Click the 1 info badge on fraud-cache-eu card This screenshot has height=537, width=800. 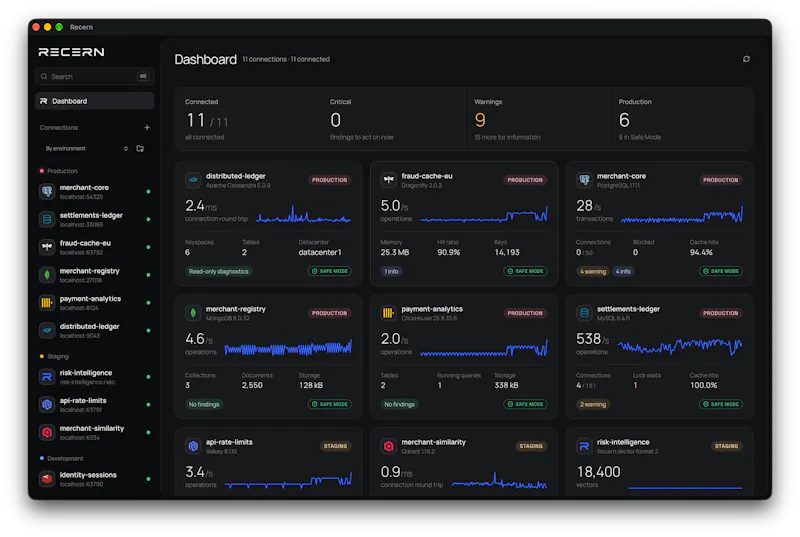click(x=391, y=271)
